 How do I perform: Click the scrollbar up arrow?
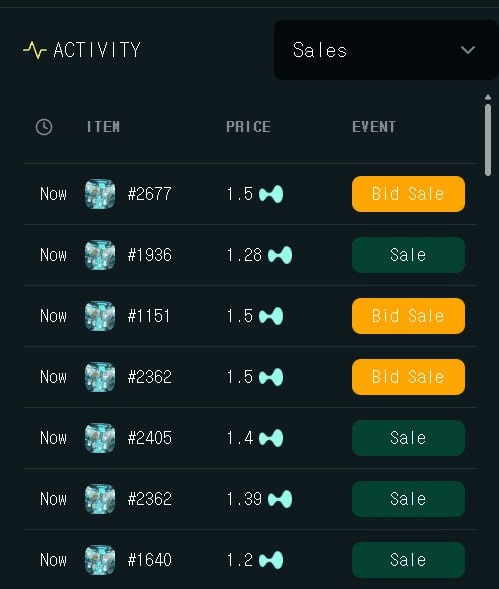[488, 97]
